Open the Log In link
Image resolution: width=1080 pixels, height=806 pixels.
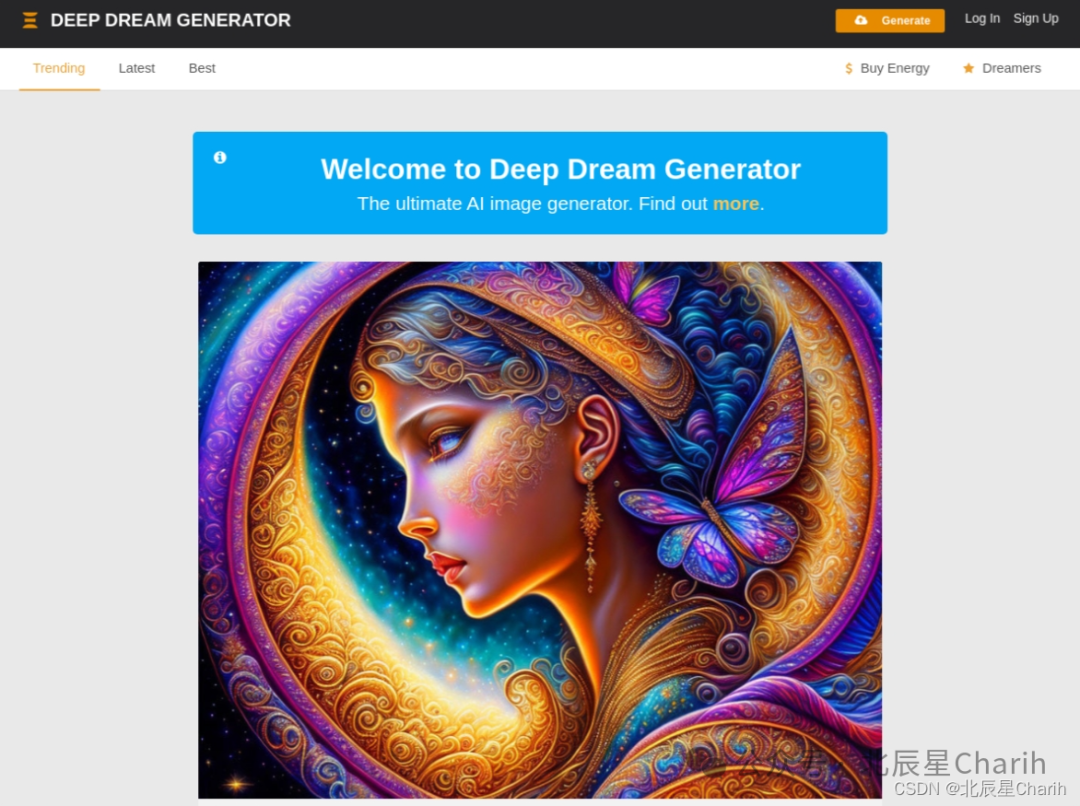(x=982, y=19)
